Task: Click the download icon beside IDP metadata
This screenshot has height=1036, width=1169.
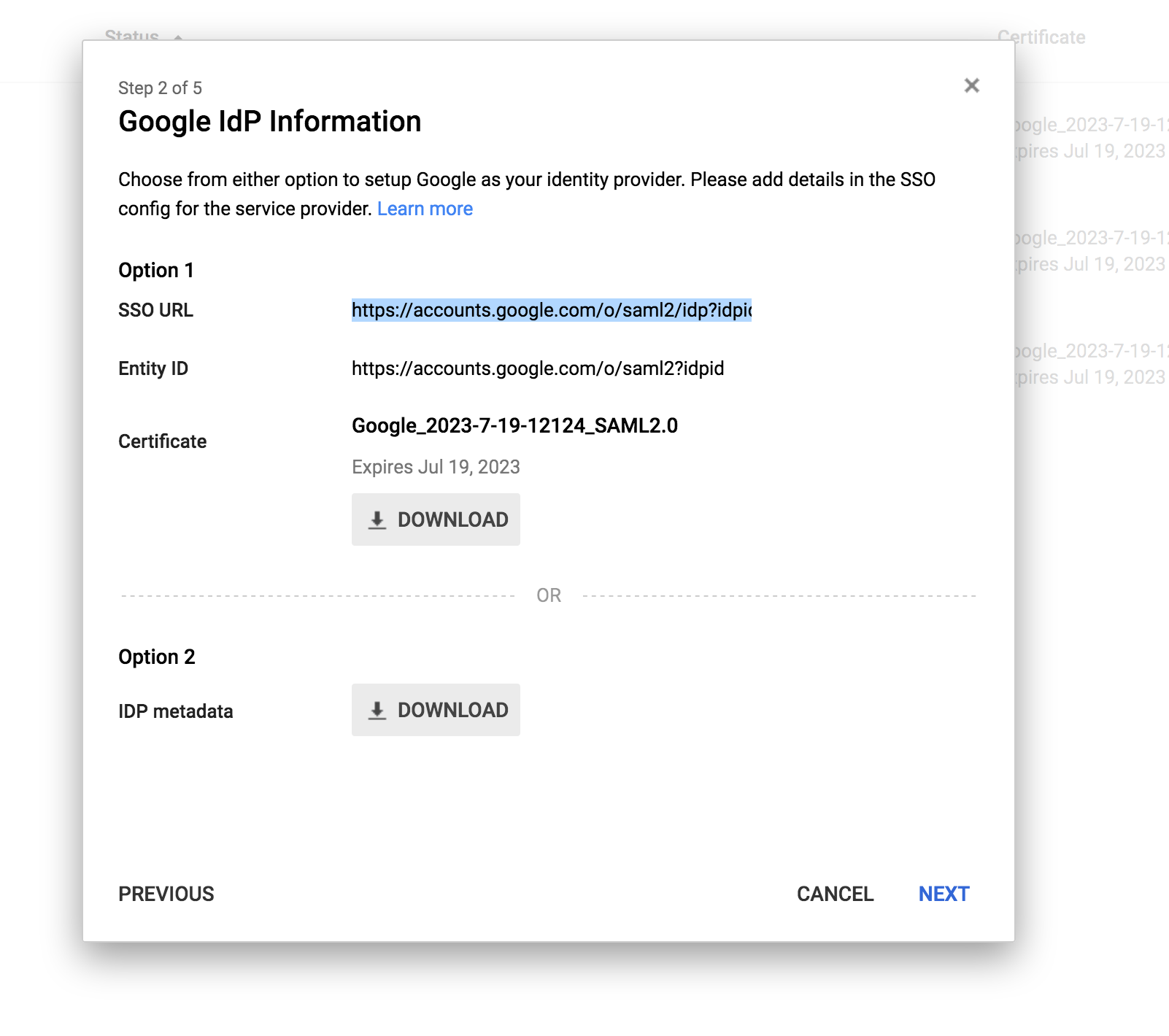Action: (x=377, y=709)
